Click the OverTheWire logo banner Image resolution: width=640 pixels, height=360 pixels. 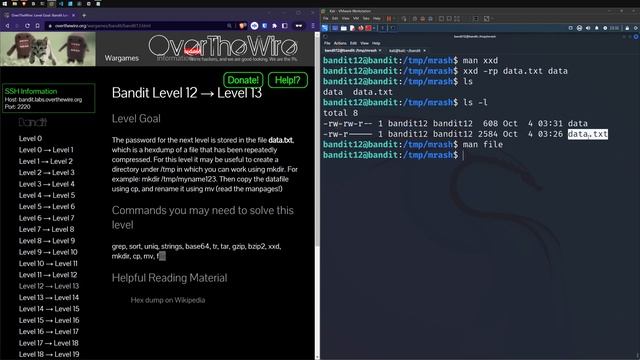coord(223,46)
